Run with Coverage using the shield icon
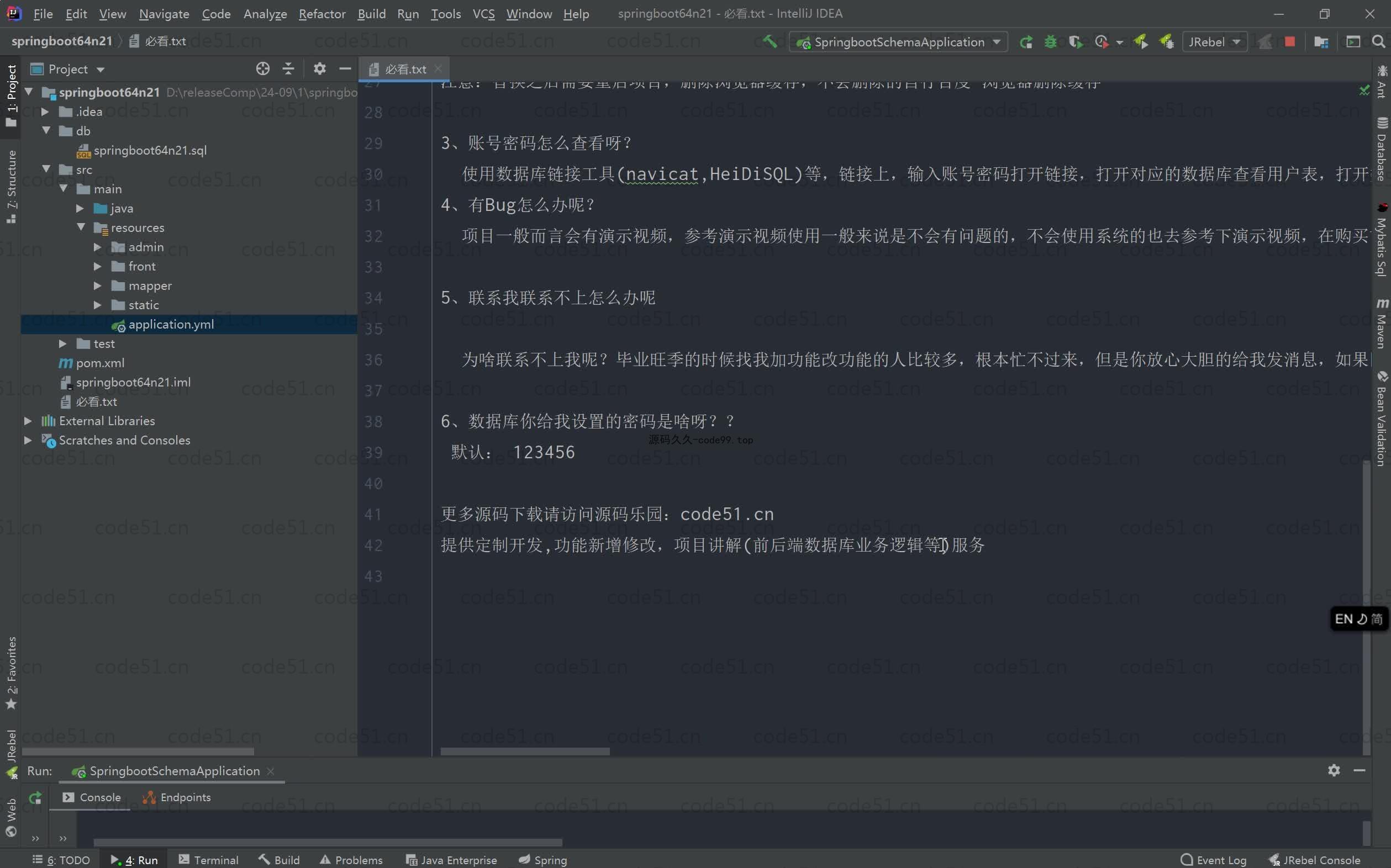 (x=1075, y=42)
